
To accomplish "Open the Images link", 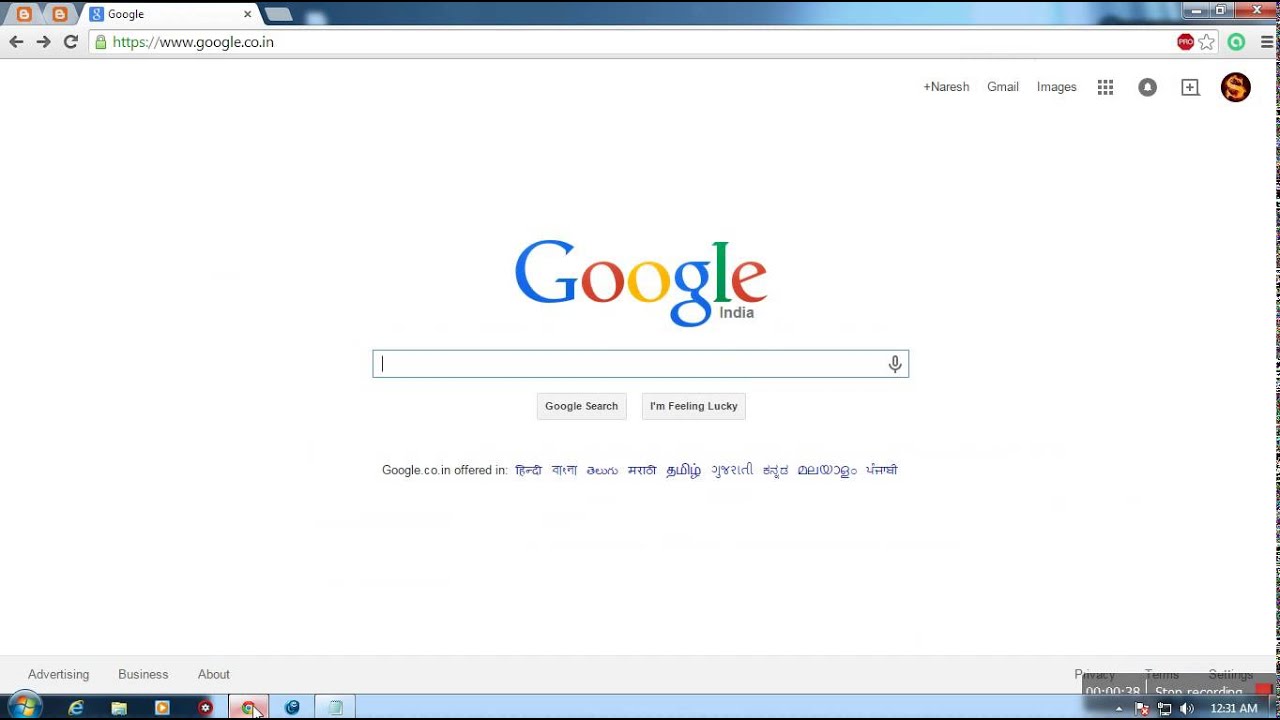I will [x=1056, y=87].
